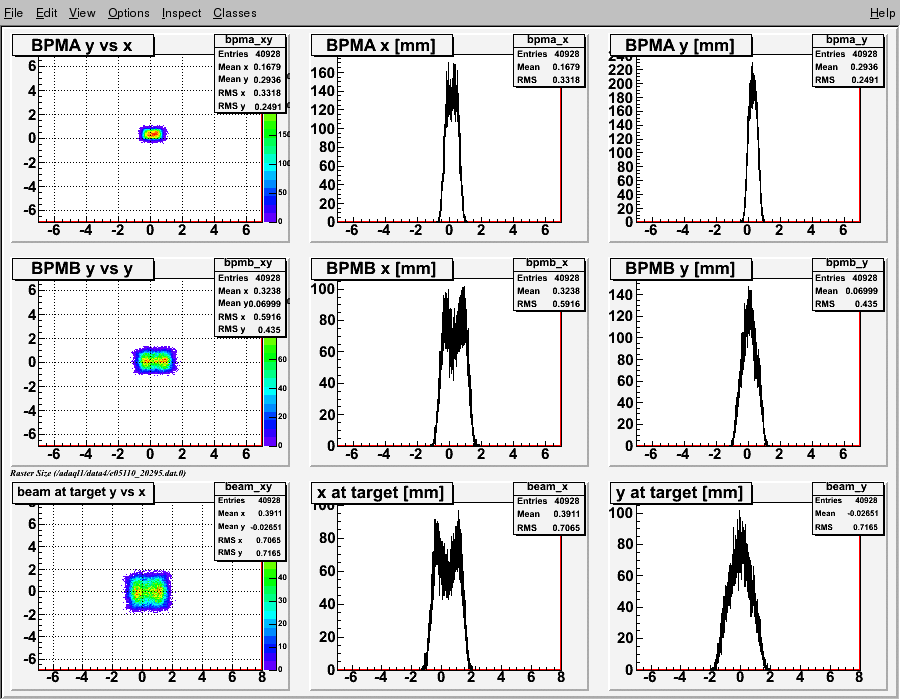
Task: Click the BPMB 2D beam spot
Action: (x=154, y=361)
